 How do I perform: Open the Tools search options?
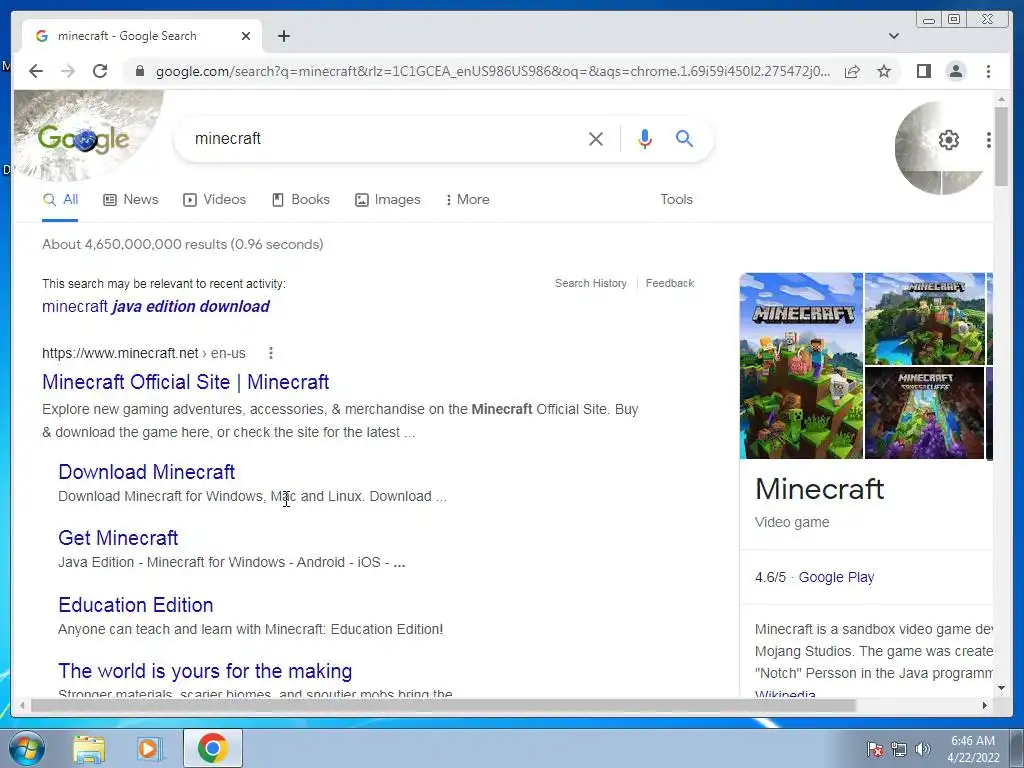tap(676, 200)
